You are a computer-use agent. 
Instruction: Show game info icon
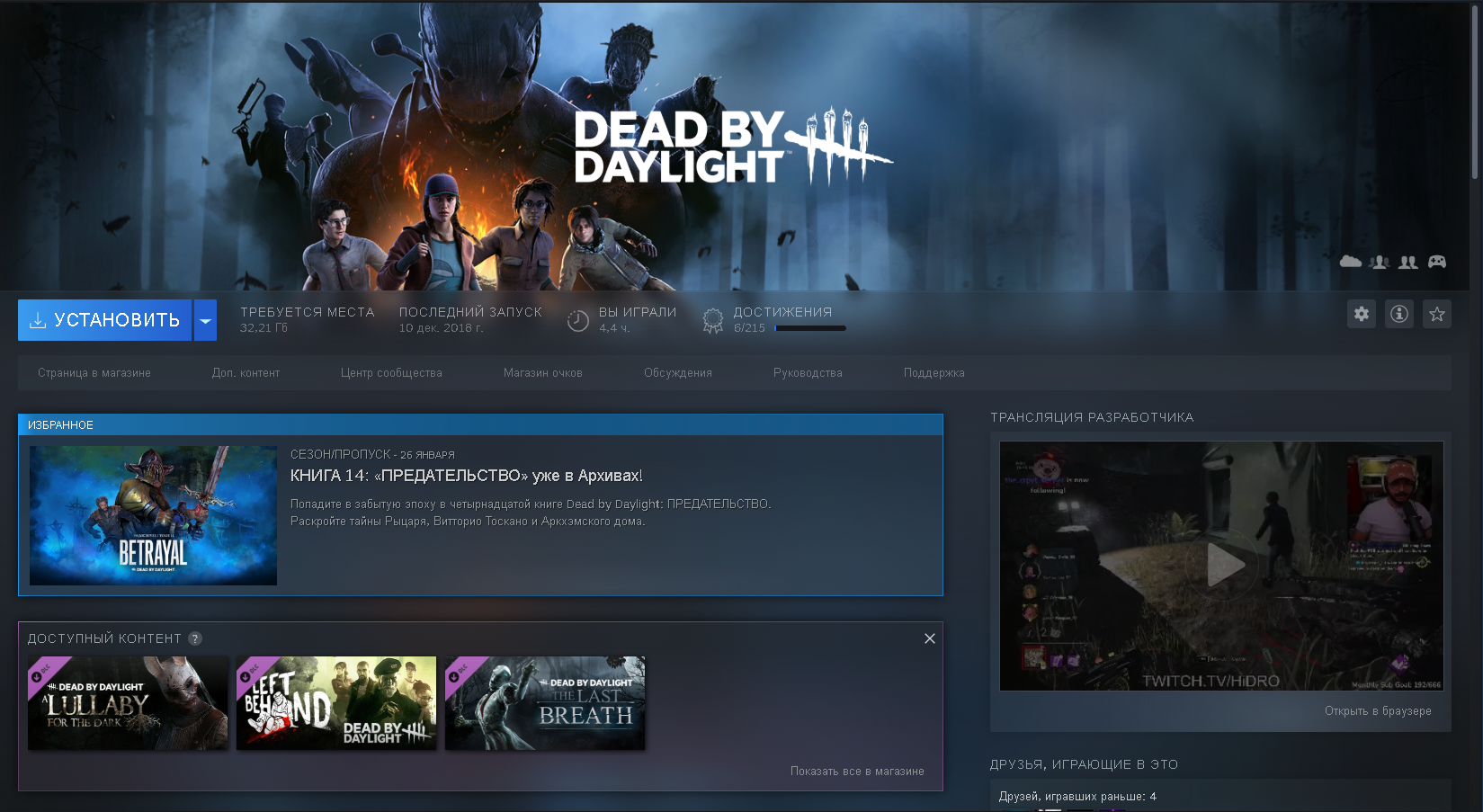[1399, 314]
